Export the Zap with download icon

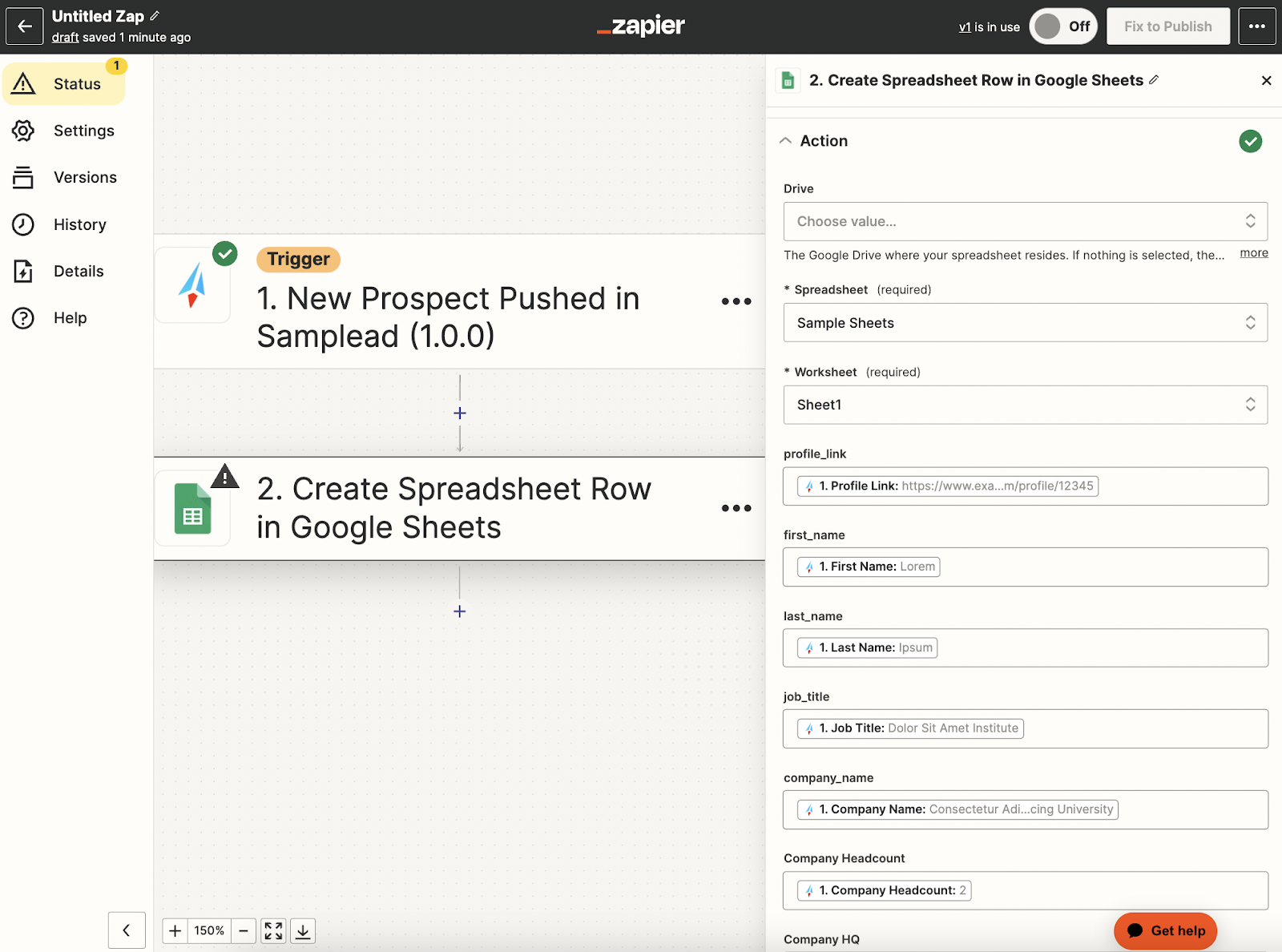point(303,930)
